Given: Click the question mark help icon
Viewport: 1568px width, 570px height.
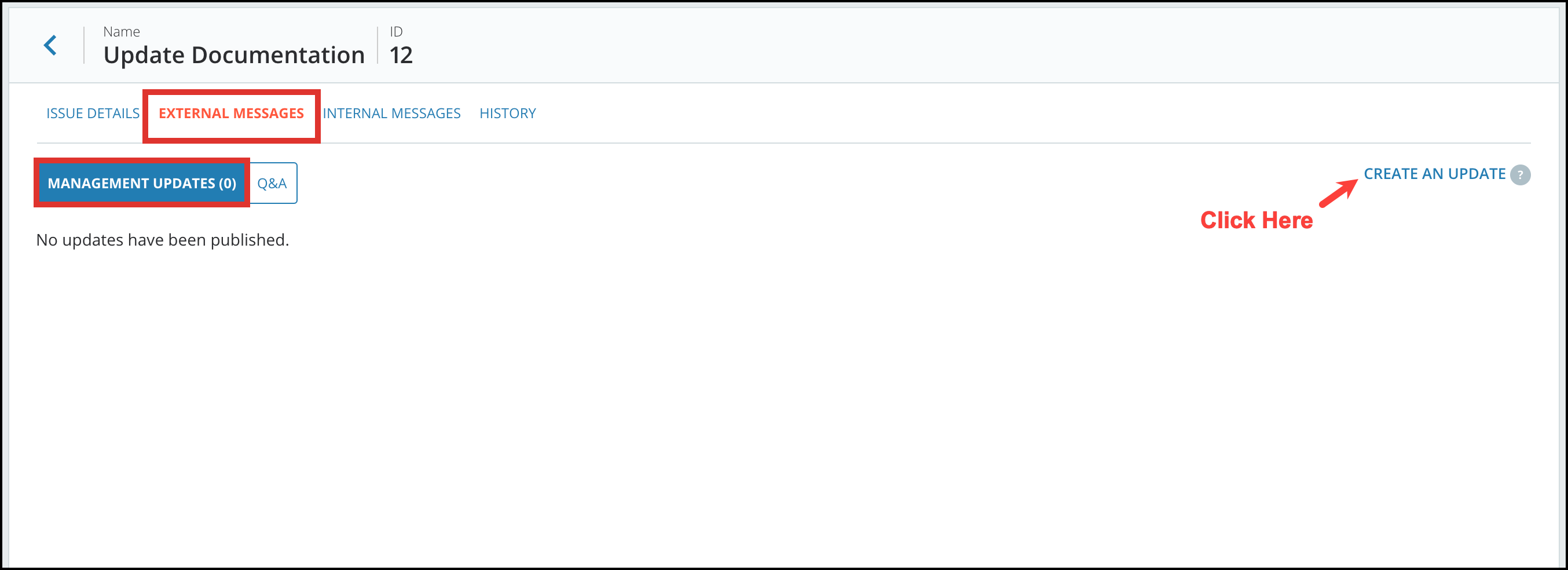Looking at the screenshot, I should tap(1520, 175).
